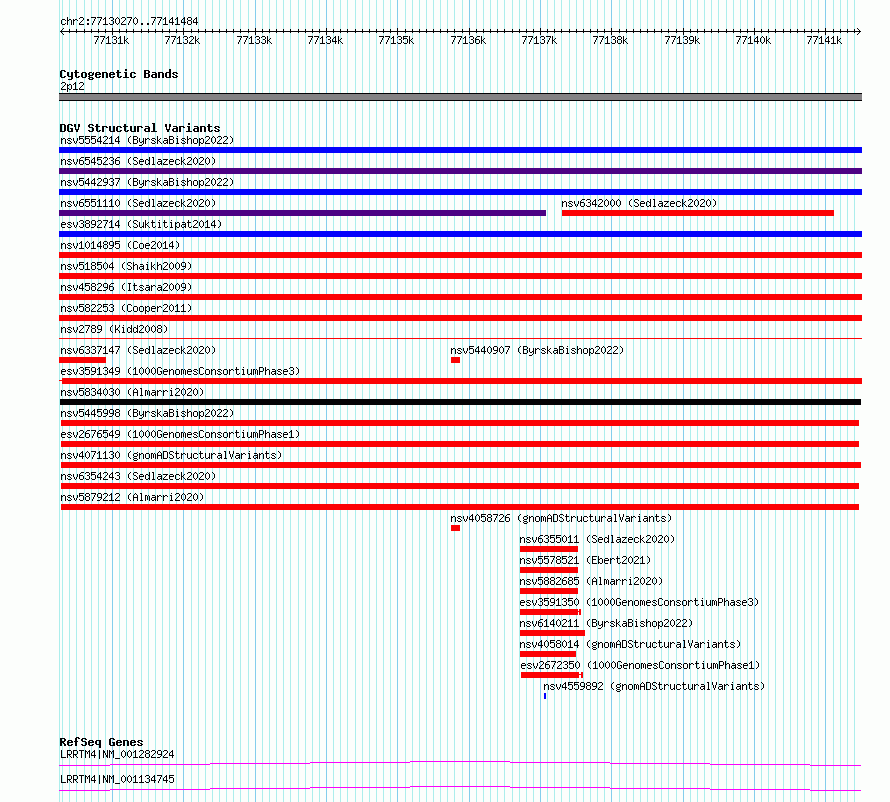Select the LRRTM4|NM_001134745 gene label

coord(117,779)
